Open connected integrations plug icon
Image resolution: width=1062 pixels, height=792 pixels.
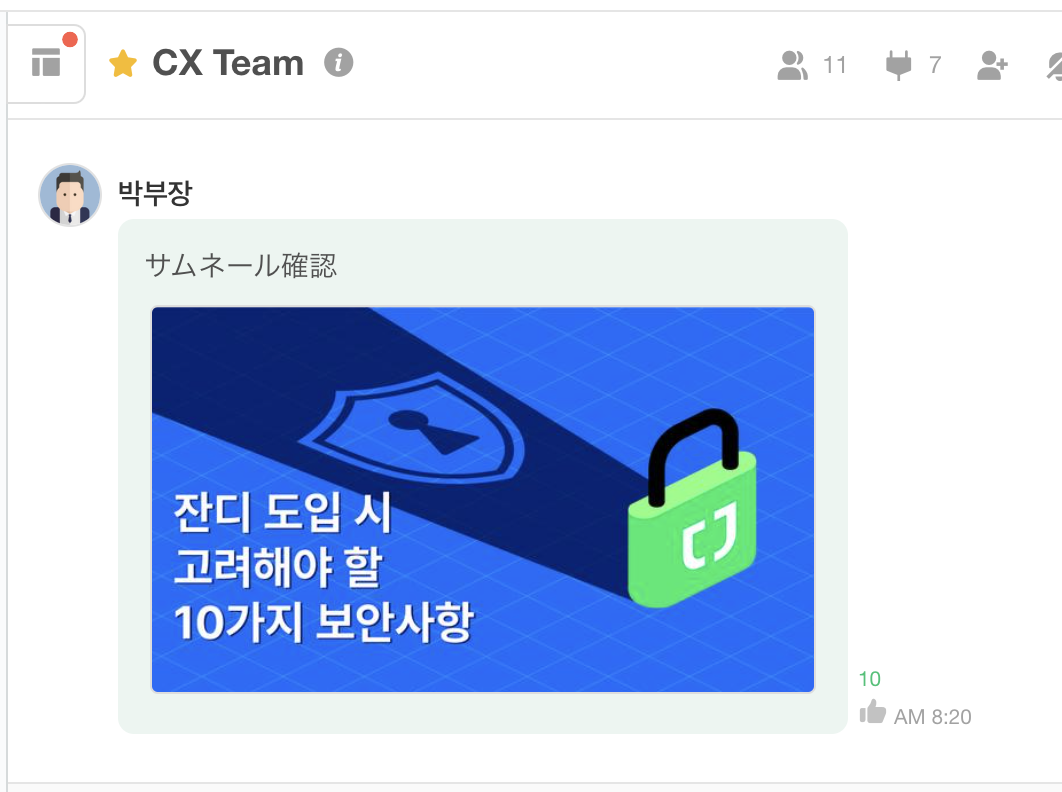click(x=899, y=66)
